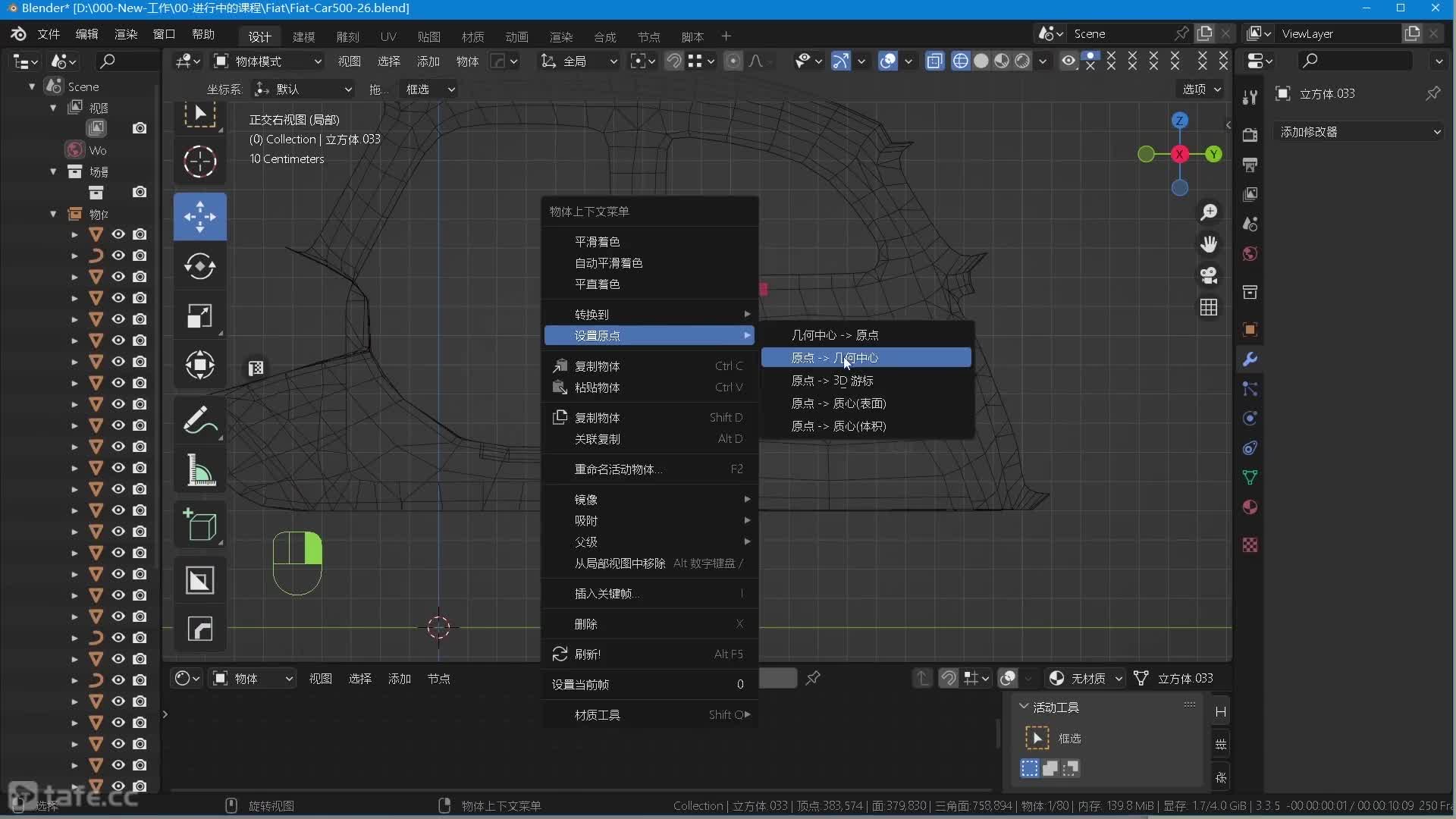Open the 物体模式 mode dropdown
Screen dimensions: 1456x819
point(268,61)
